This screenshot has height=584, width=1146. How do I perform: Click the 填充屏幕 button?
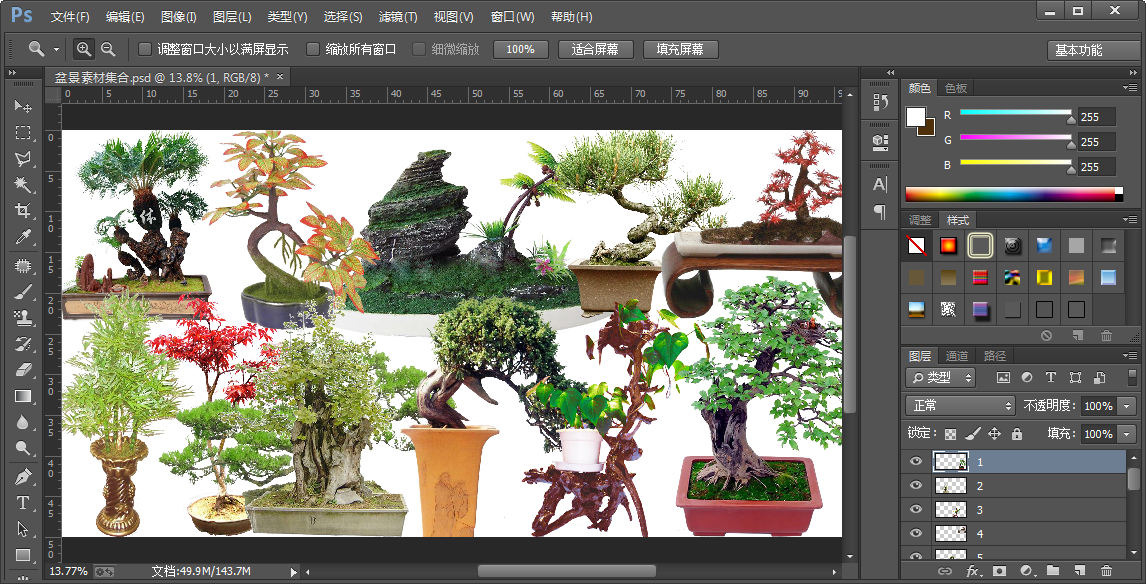pos(680,49)
